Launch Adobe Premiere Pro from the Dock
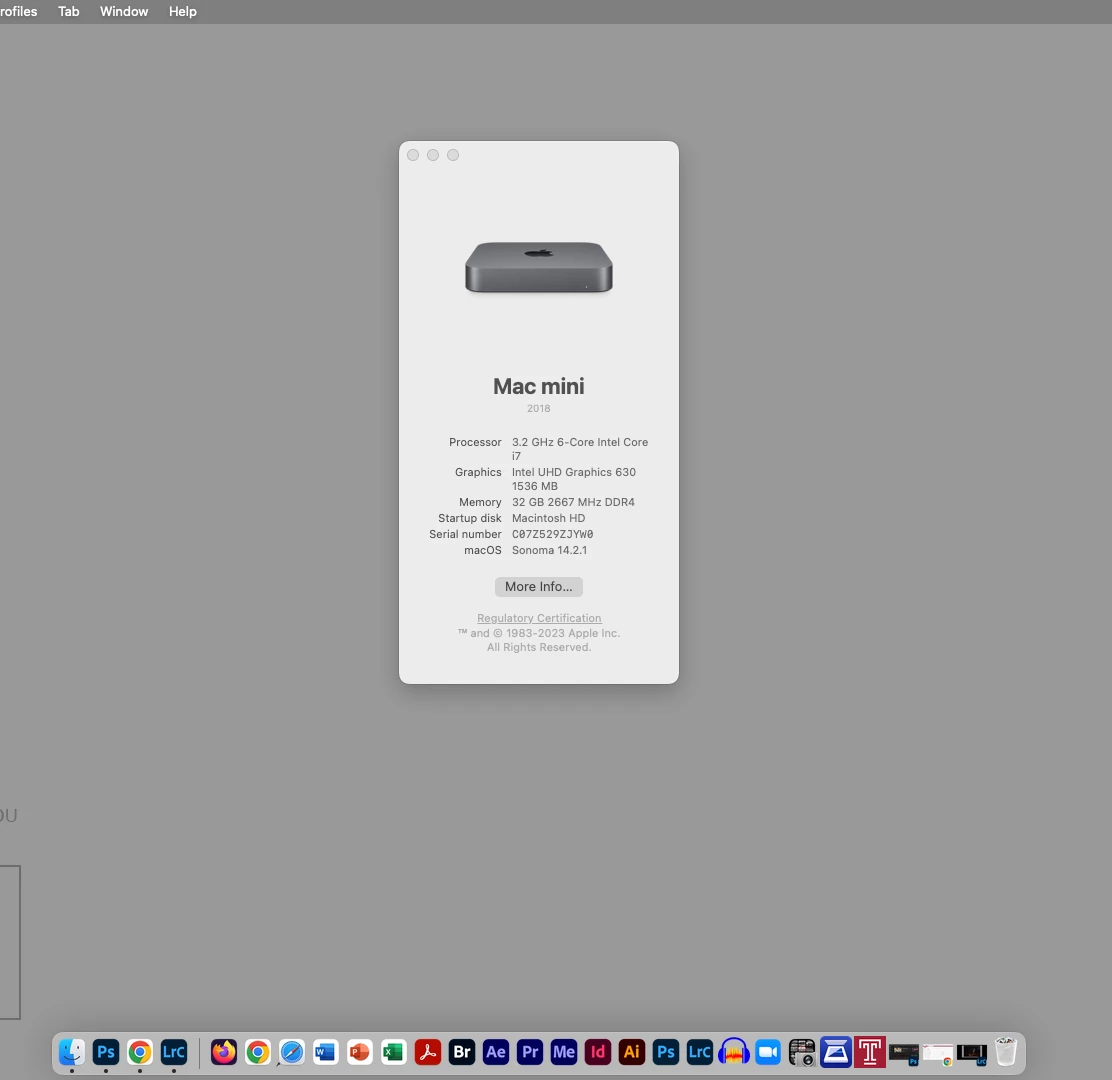The image size is (1112, 1080). pyautogui.click(x=530, y=1052)
